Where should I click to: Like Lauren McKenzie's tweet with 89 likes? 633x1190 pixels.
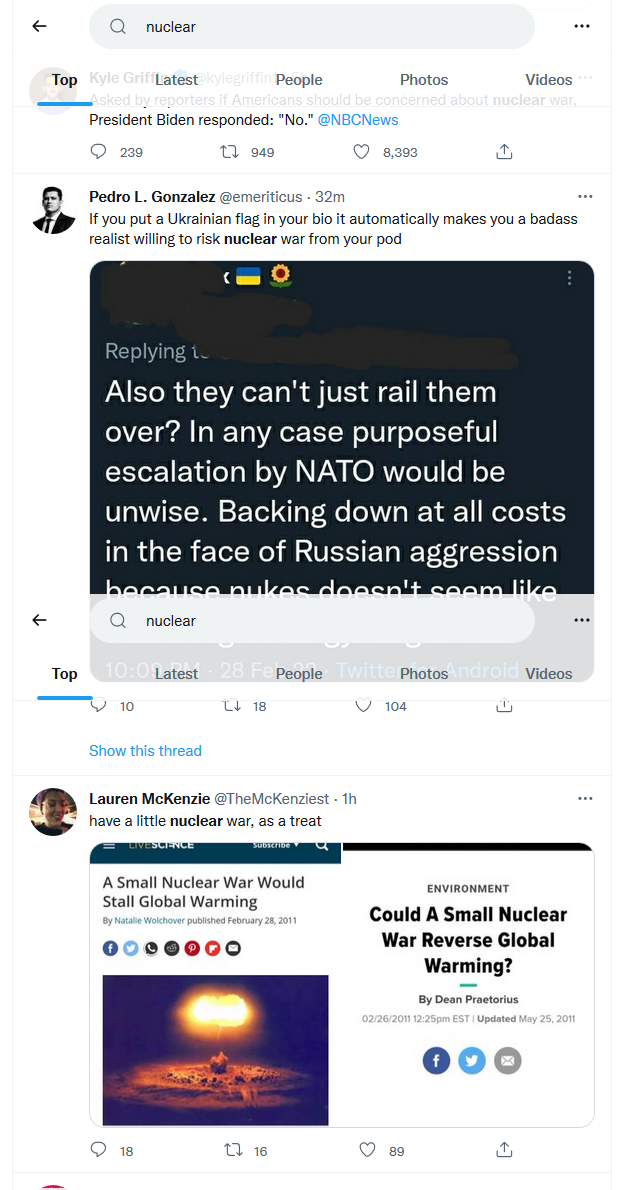tap(367, 1151)
